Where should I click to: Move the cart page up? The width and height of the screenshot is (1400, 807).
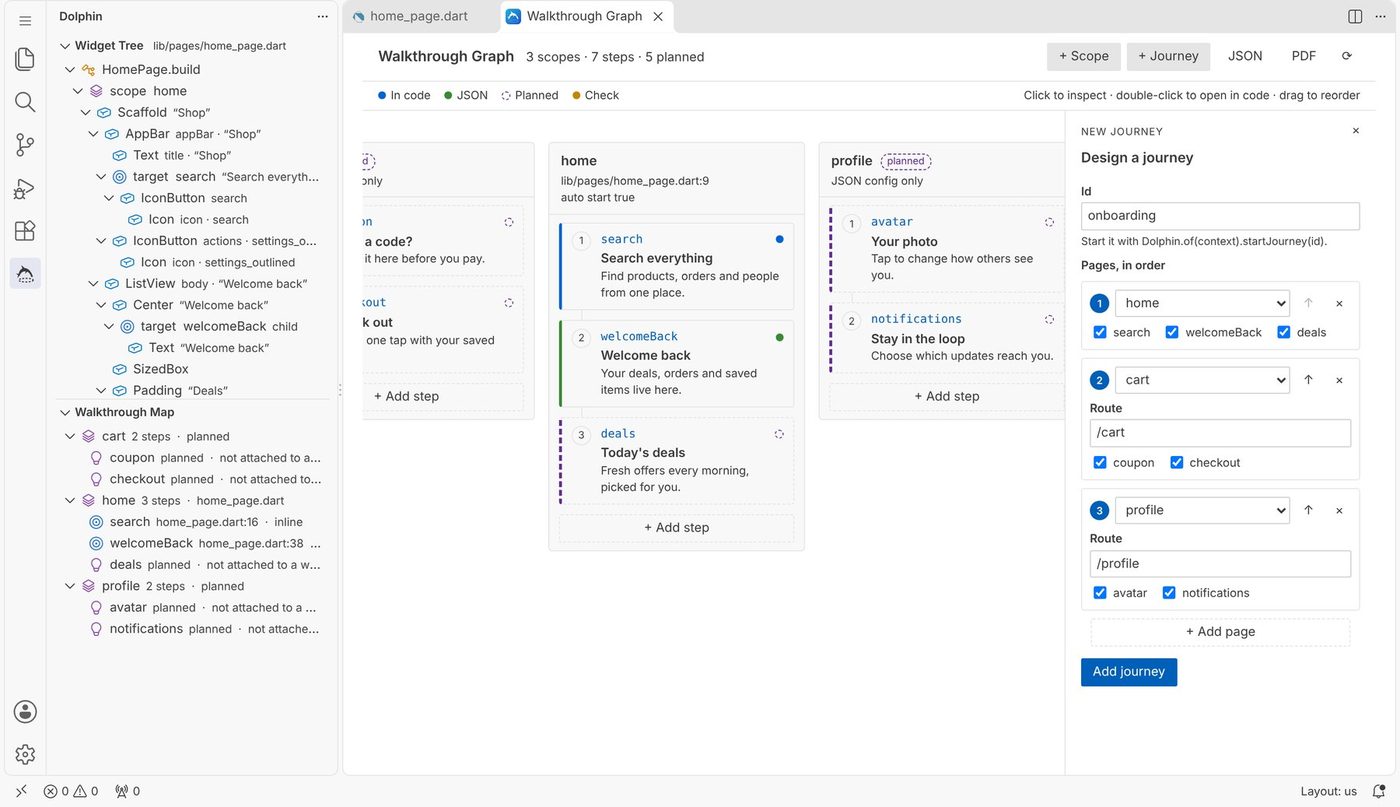[1308, 380]
